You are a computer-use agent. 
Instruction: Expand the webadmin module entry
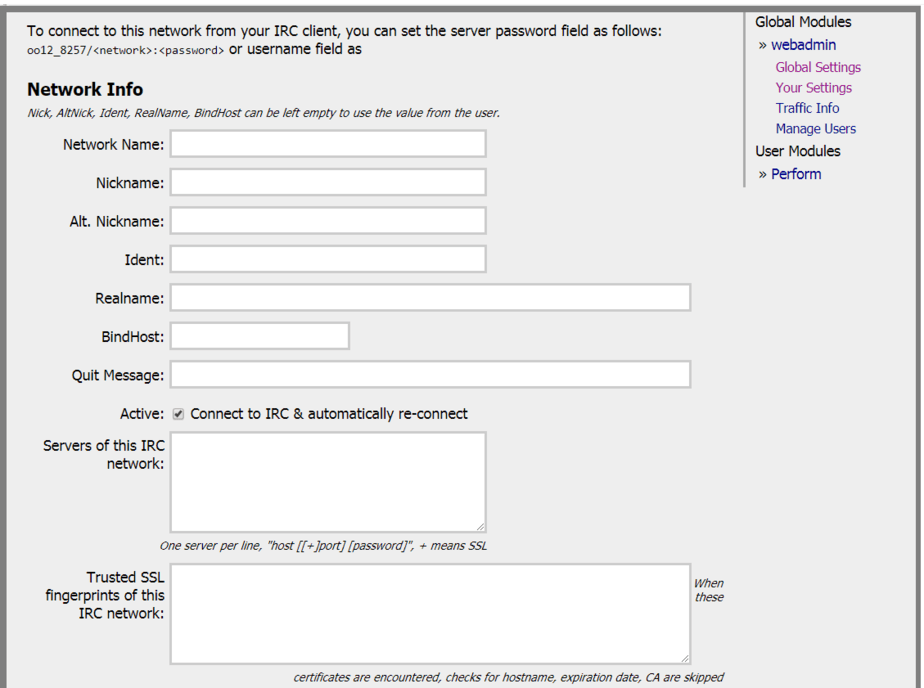coord(765,45)
